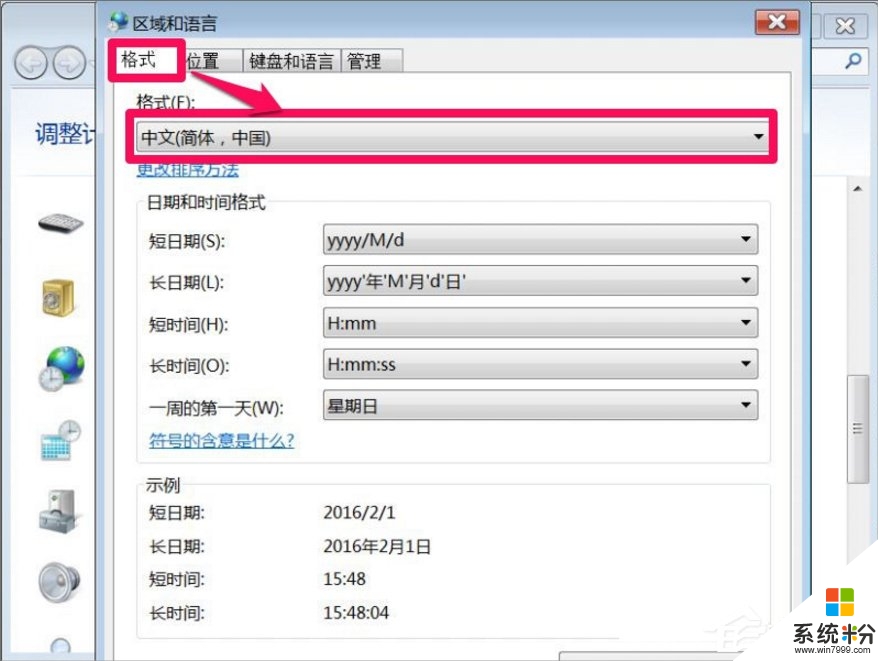
Task: Click the 区域和语言 globe title icon
Action: click(118, 21)
